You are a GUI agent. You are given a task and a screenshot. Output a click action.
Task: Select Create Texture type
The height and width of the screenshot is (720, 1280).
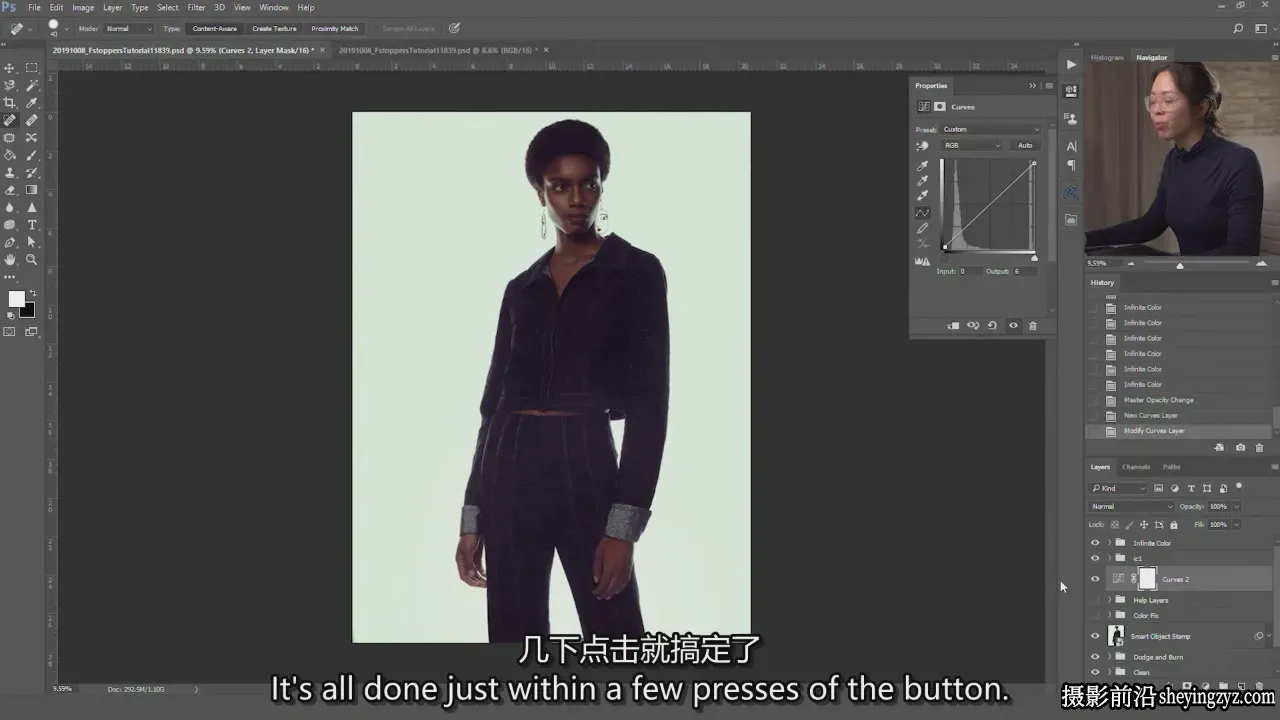pos(274,29)
